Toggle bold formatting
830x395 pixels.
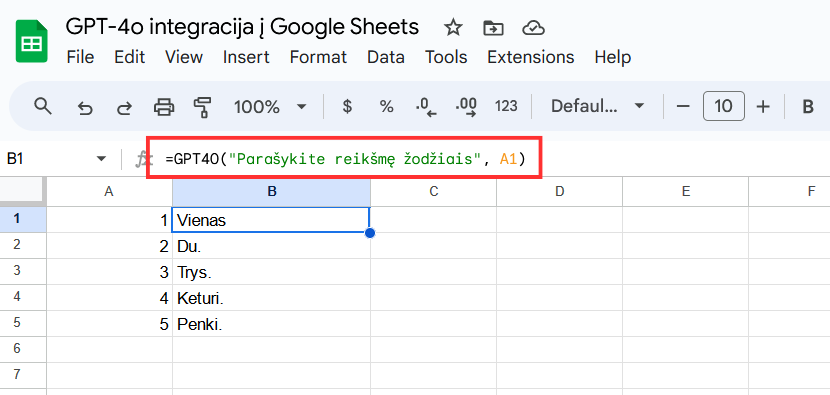pos(808,107)
